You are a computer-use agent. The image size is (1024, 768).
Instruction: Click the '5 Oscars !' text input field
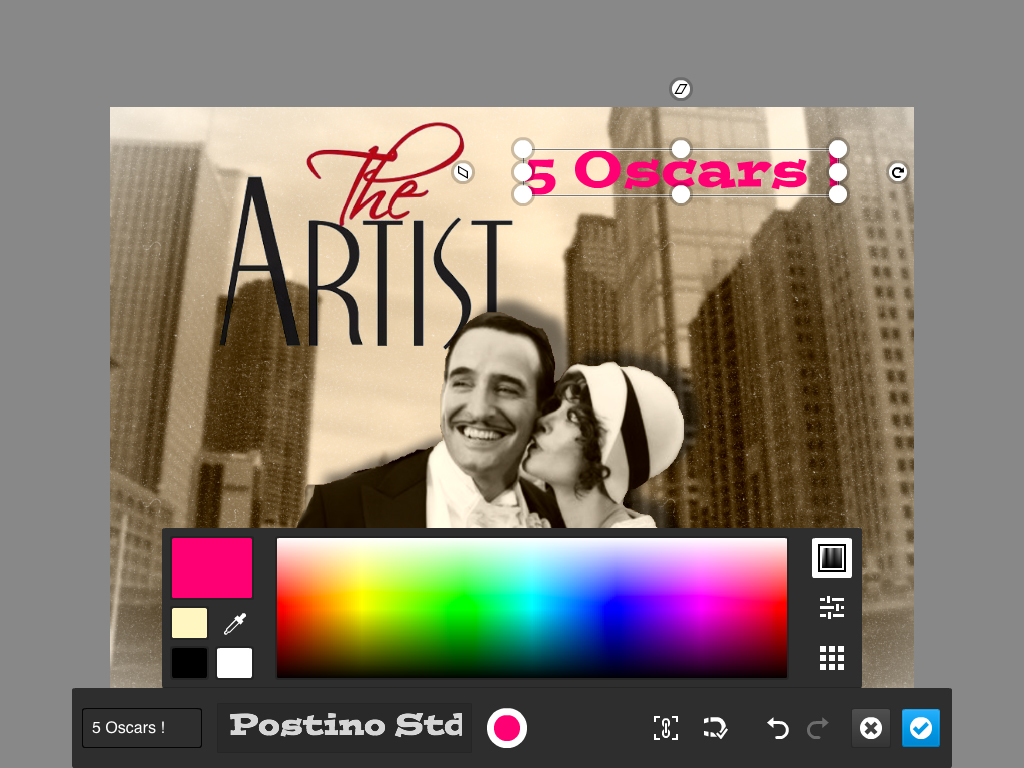[x=142, y=728]
